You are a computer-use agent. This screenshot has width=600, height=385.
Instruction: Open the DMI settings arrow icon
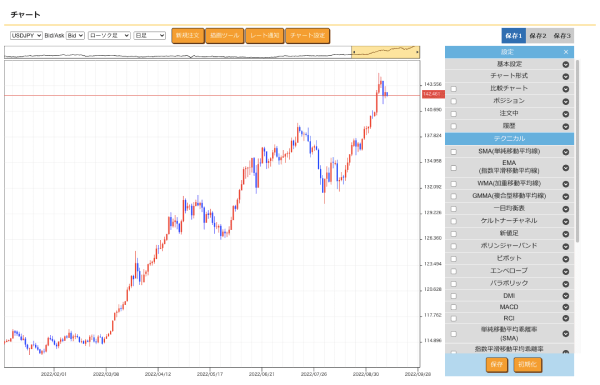coord(566,296)
